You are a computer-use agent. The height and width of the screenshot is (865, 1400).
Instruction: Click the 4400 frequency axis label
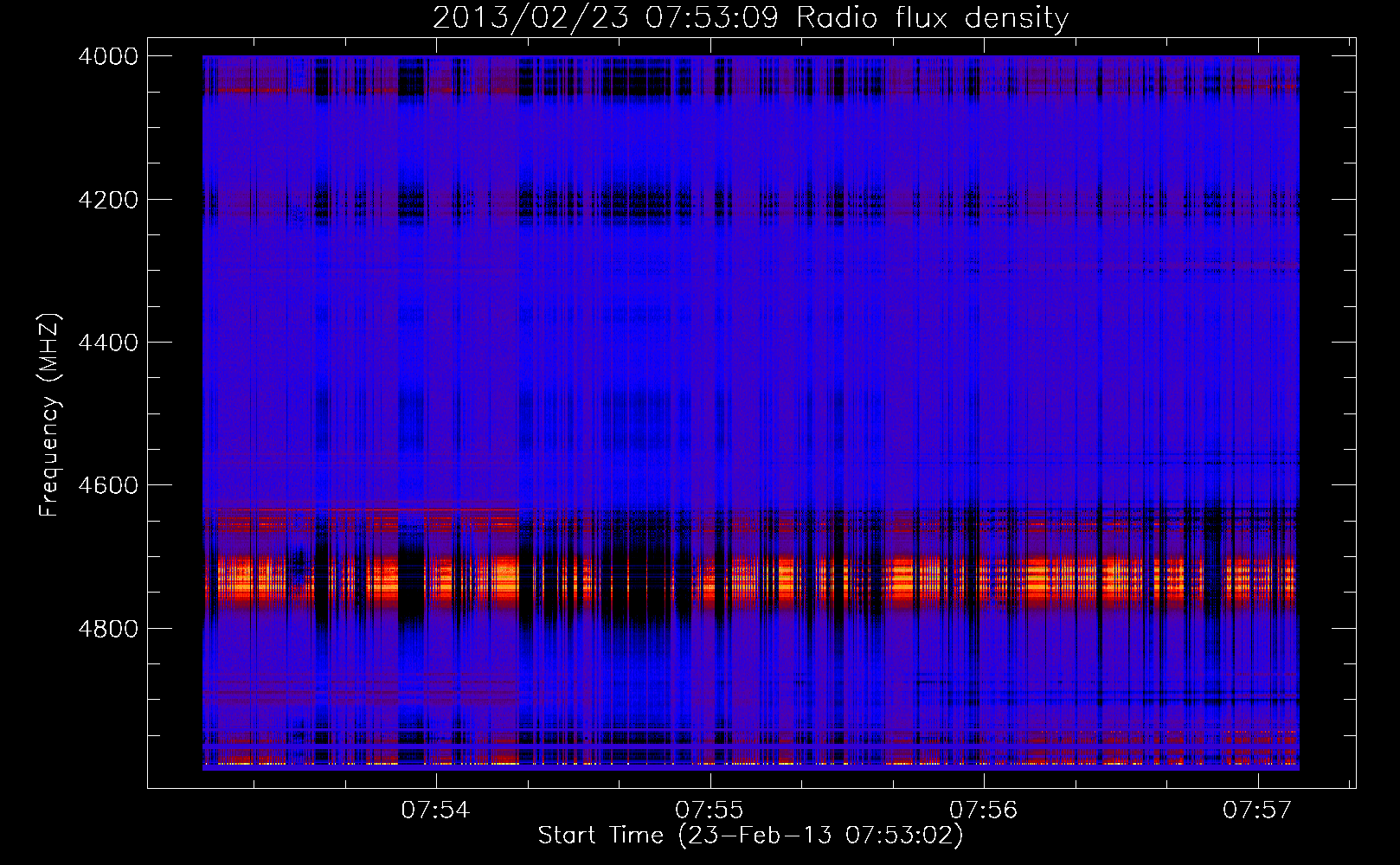point(108,343)
